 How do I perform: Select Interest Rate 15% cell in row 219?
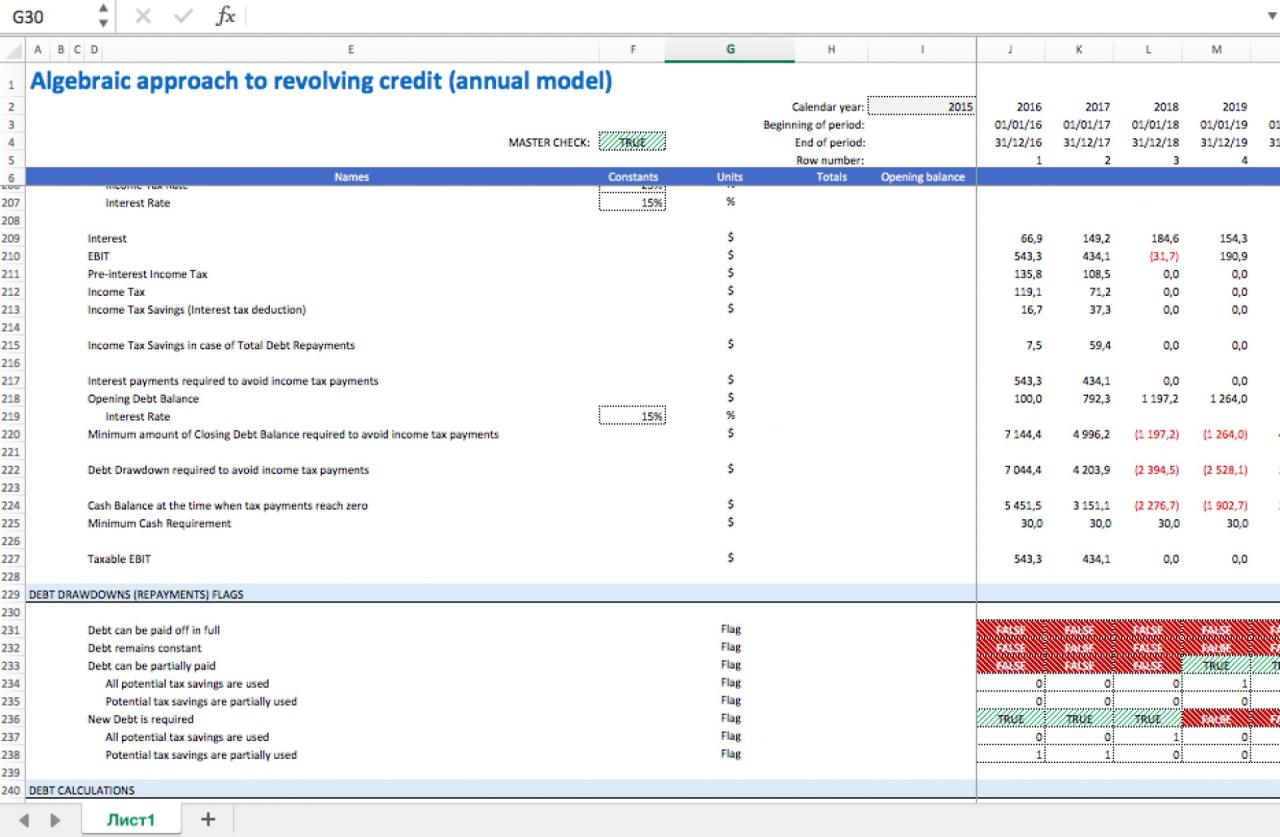[x=632, y=416]
